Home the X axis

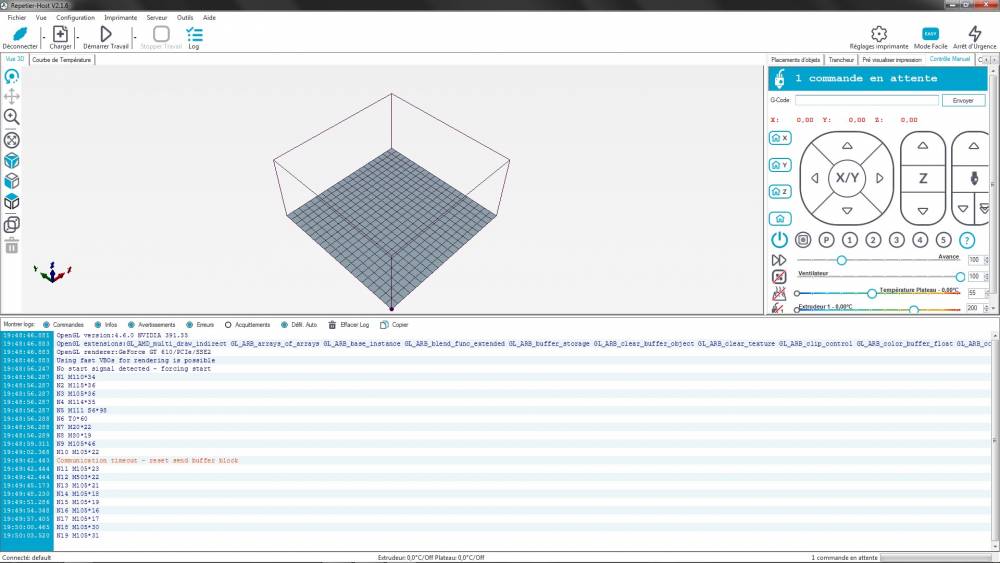780,138
